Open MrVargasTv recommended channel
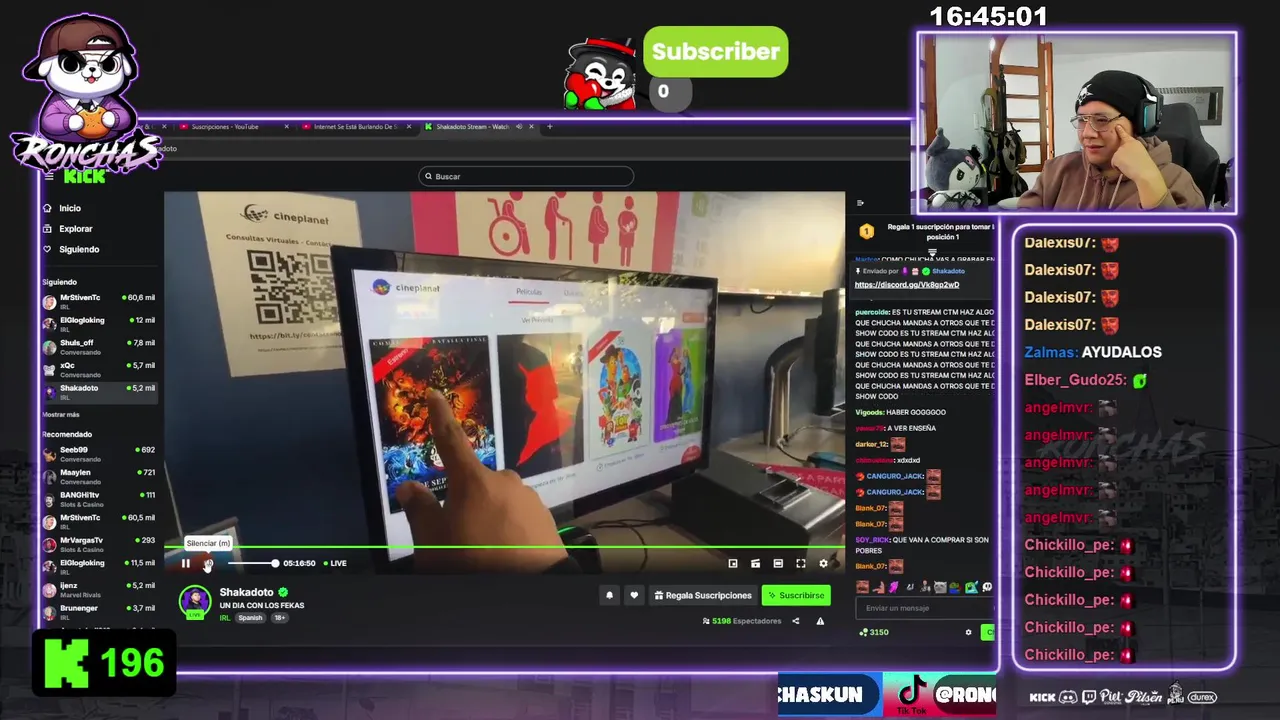The height and width of the screenshot is (720, 1280). pyautogui.click(x=99, y=544)
